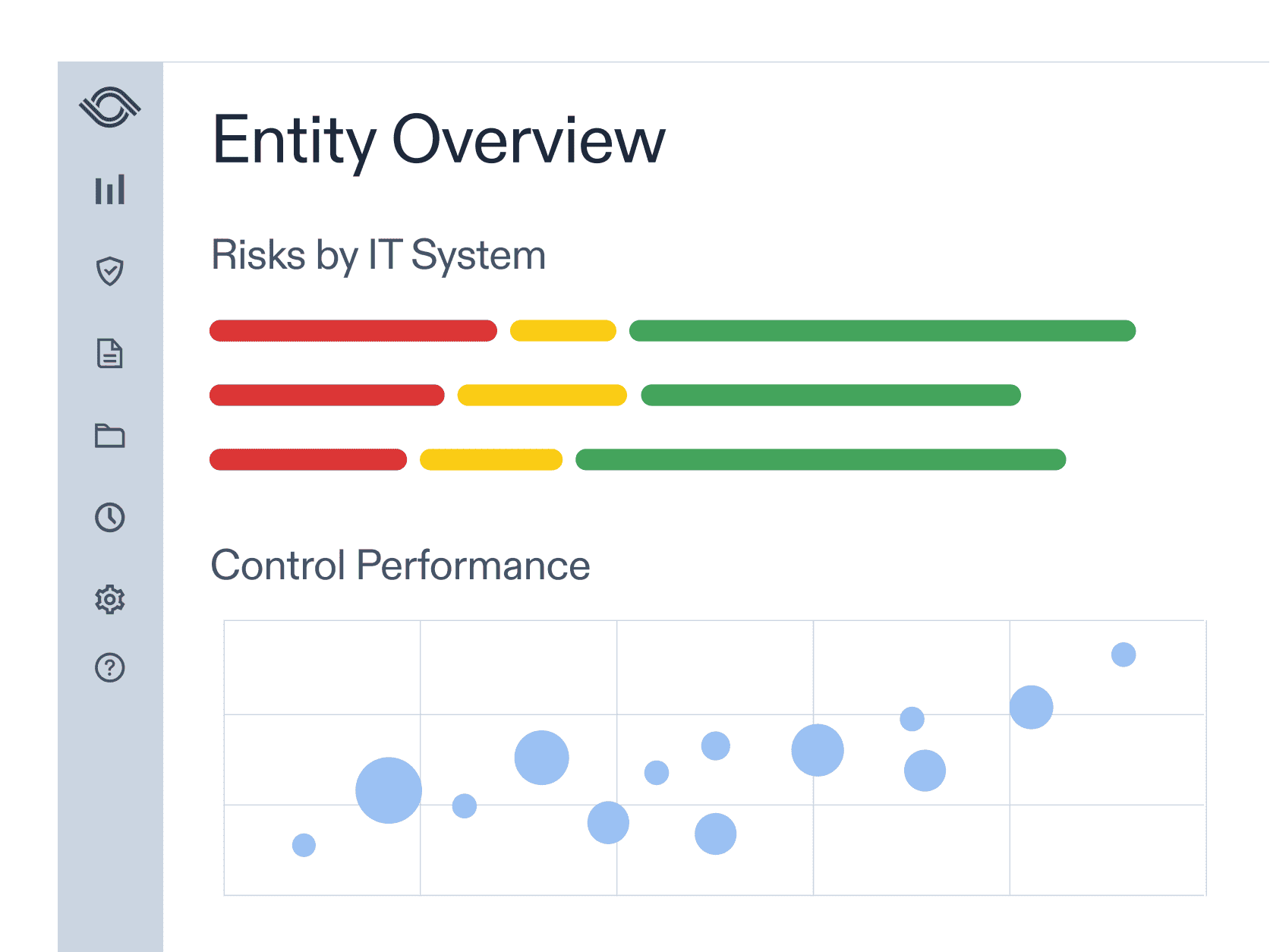Viewport: 1270px width, 952px height.
Task: Open the folder files section
Action: point(111,437)
